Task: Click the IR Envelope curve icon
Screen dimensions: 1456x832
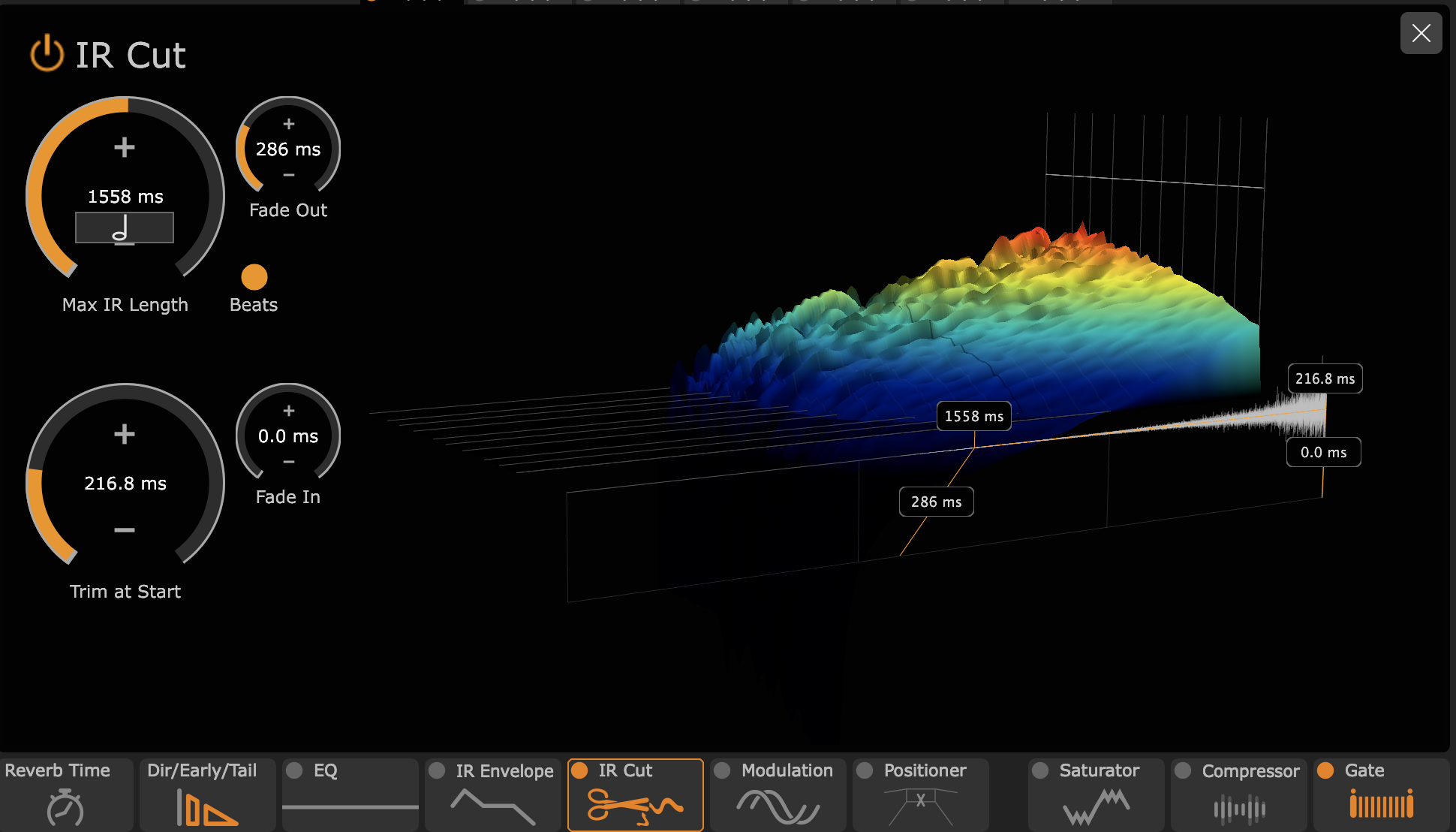Action: coord(492,807)
